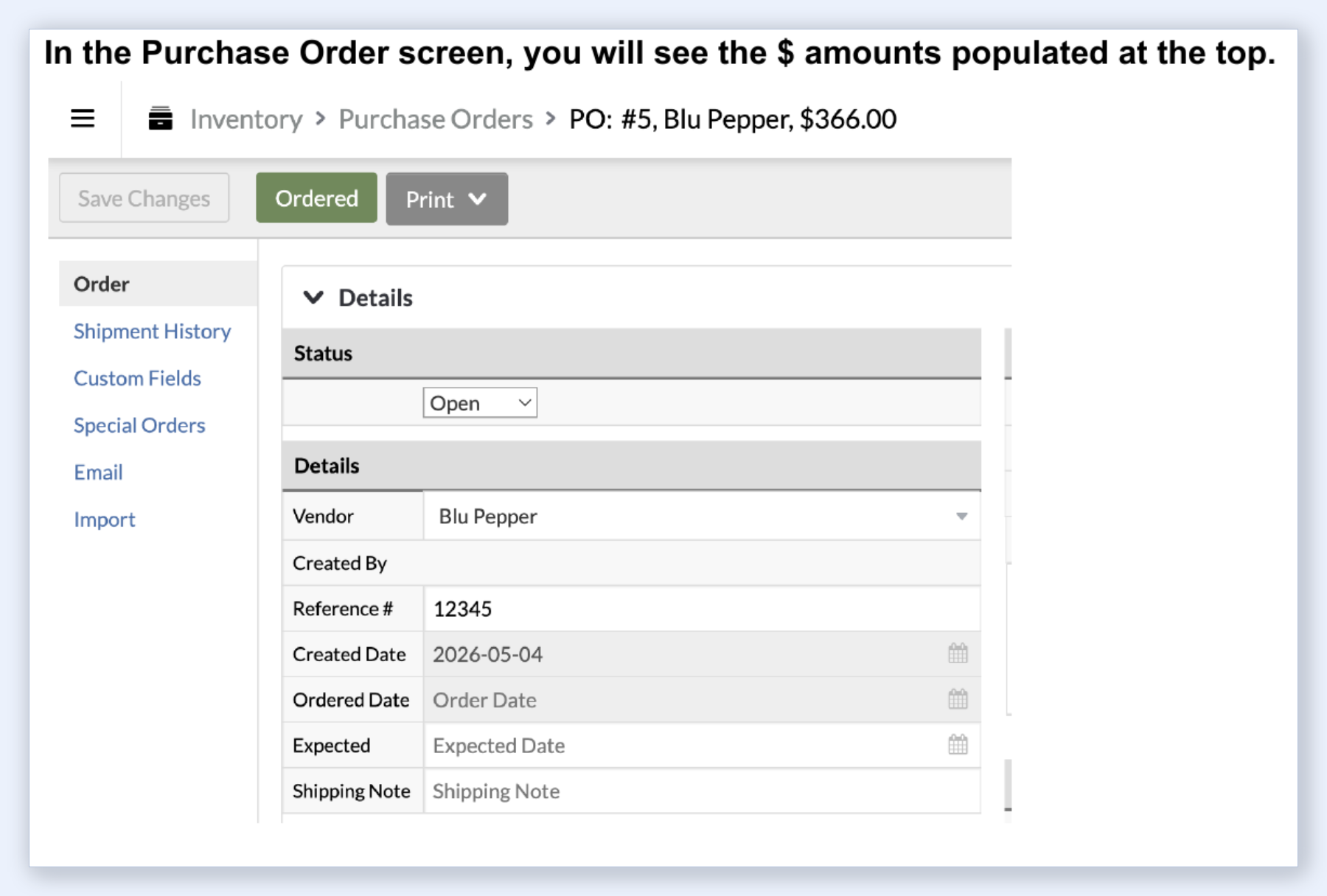Viewport: 1327px width, 896px height.
Task: Go to Purchase Orders breadcrumb
Action: click(436, 119)
